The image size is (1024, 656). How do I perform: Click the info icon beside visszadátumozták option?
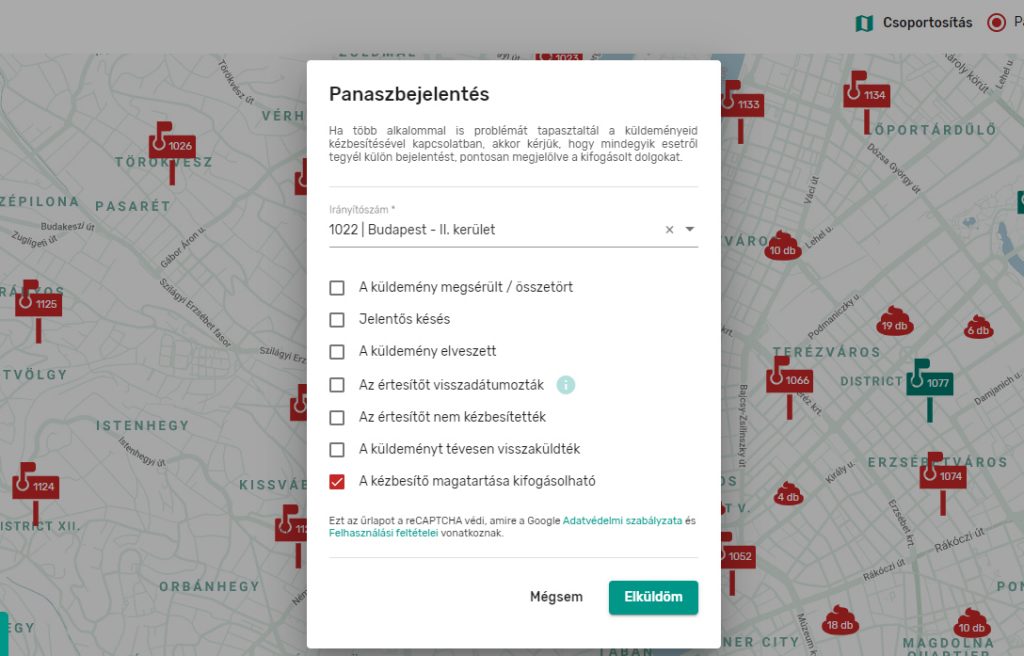click(x=566, y=385)
